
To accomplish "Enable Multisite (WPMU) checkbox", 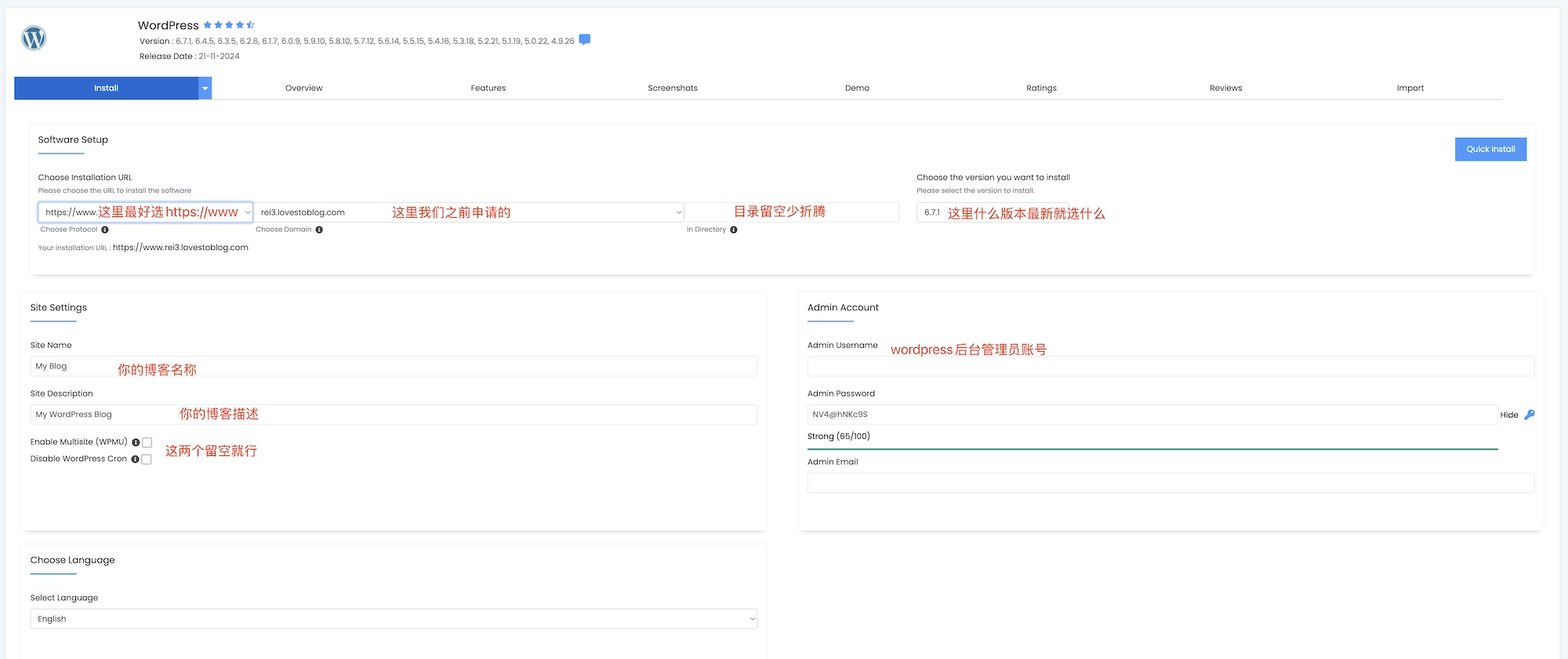I will pos(147,443).
